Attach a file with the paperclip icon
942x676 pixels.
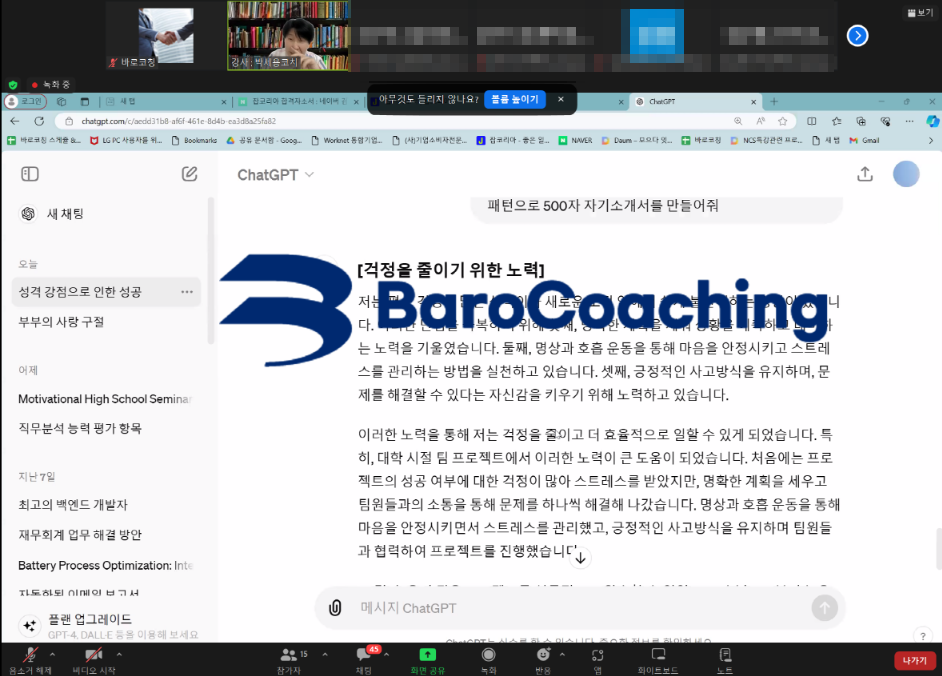[x=336, y=607]
